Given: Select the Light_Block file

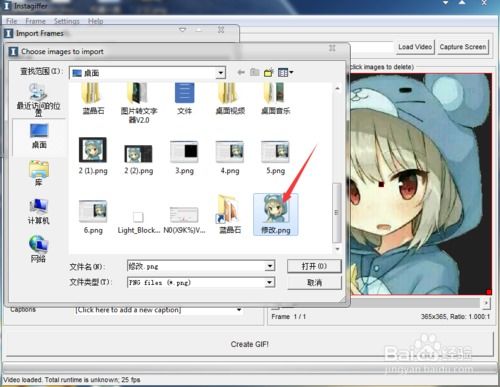Looking at the screenshot, I should click(139, 223).
